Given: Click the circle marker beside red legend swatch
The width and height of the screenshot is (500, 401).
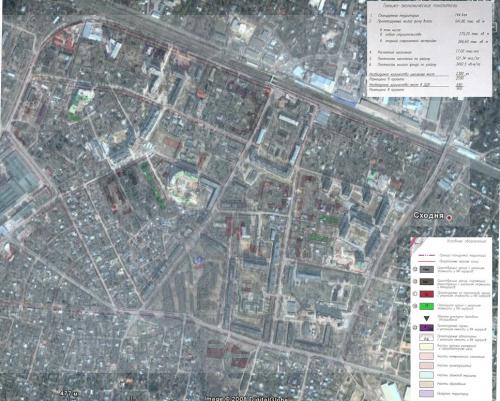Looking at the screenshot, I should click(x=415, y=294).
